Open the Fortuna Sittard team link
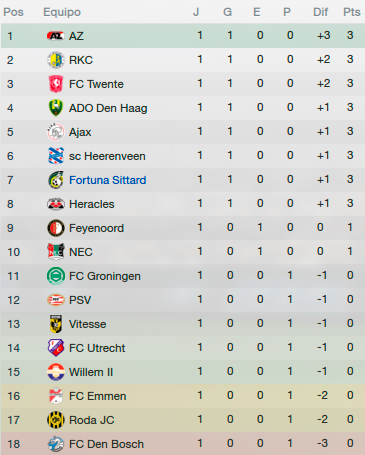Image resolution: width=365 pixels, height=455 pixels. [x=108, y=180]
